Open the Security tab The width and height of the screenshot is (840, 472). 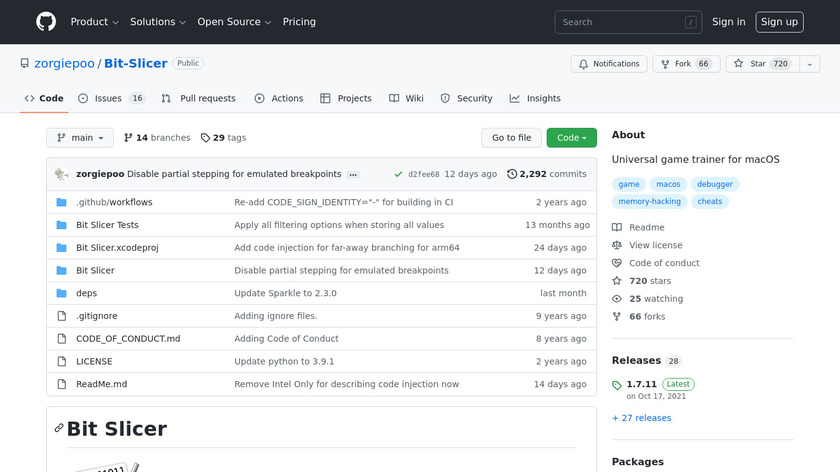(x=466, y=99)
